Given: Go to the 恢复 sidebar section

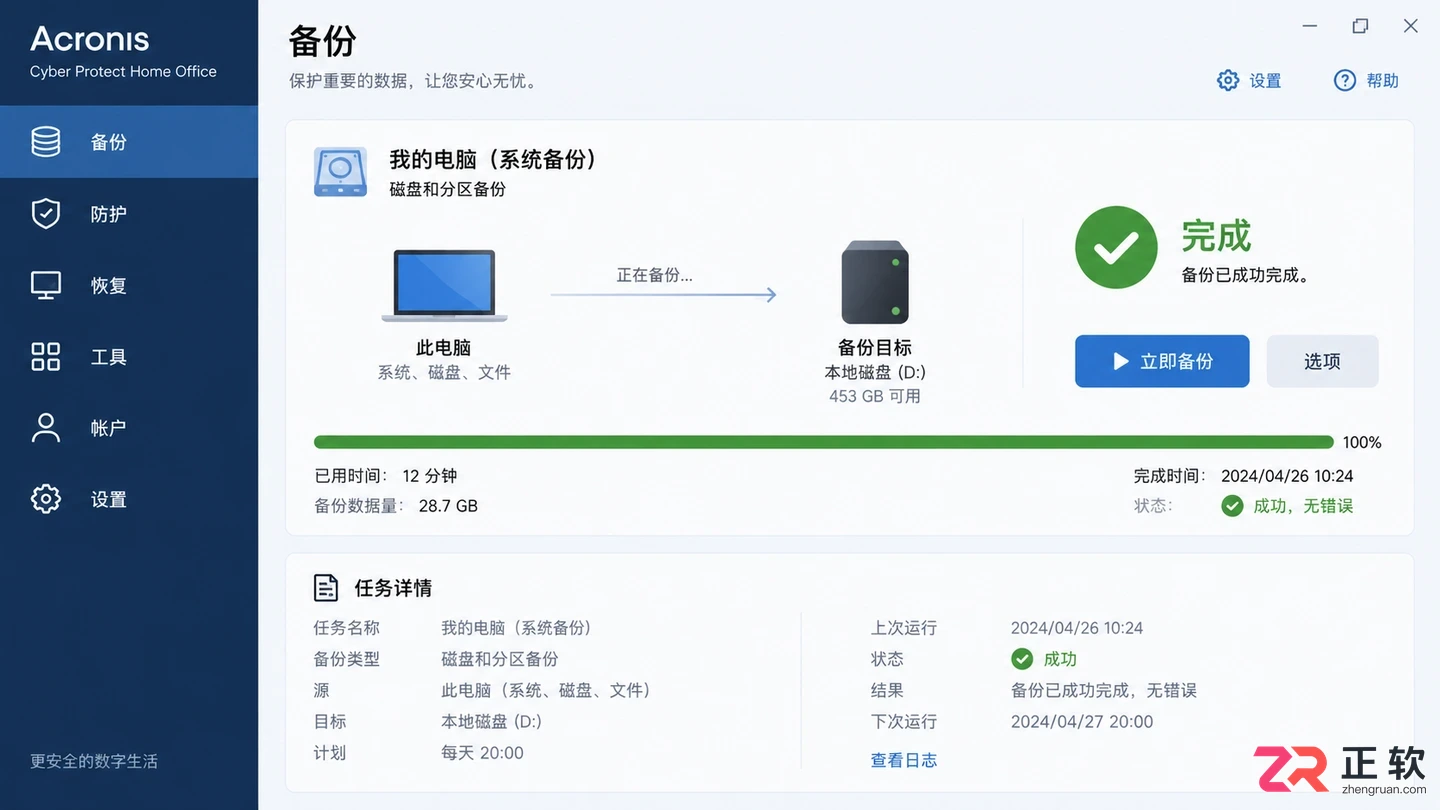Looking at the screenshot, I should coord(129,285).
